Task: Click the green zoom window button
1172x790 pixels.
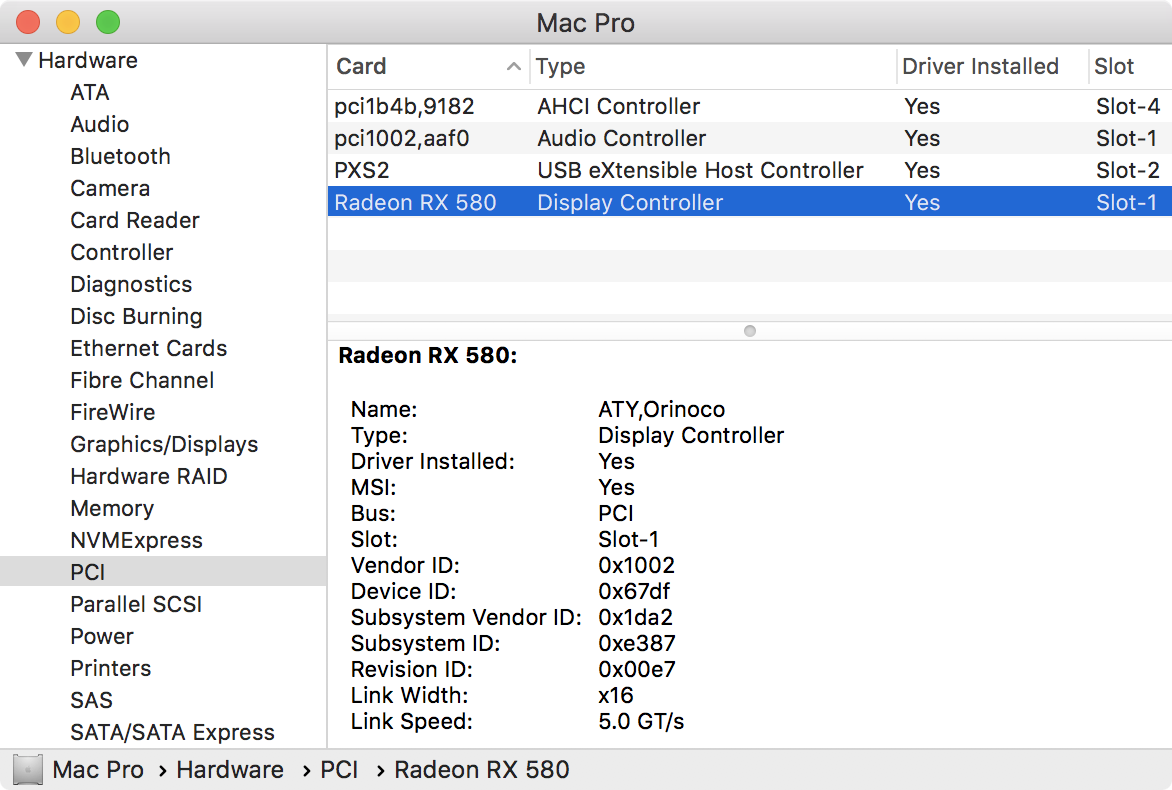Action: (107, 22)
